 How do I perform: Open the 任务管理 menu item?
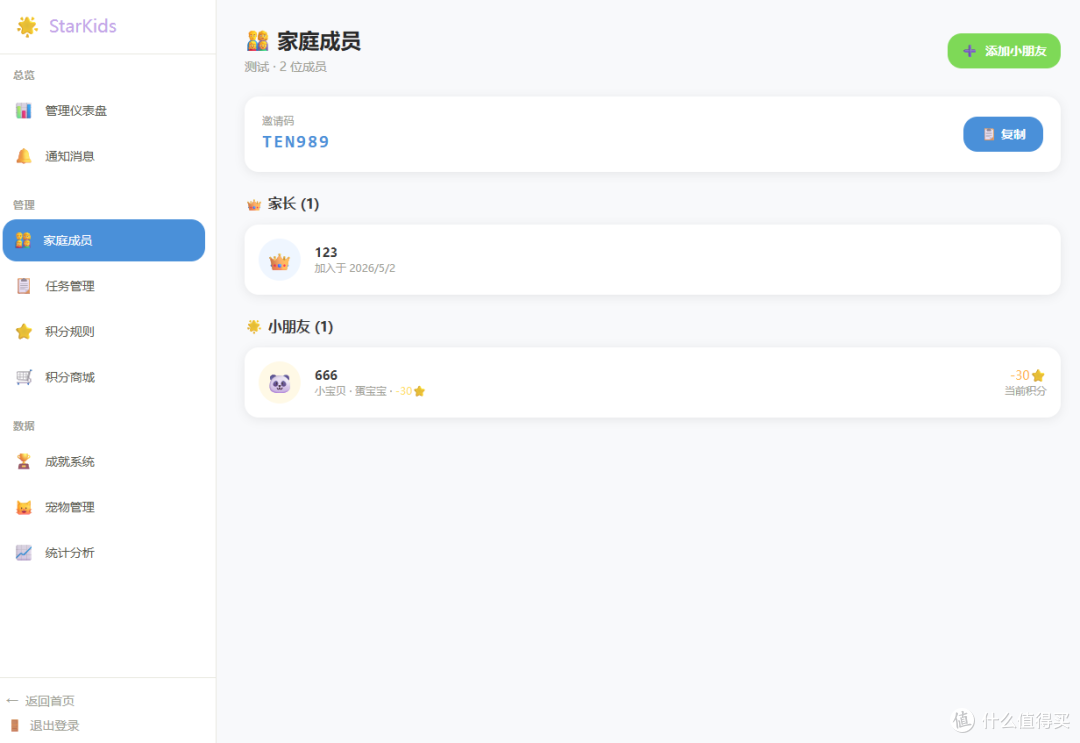tap(103, 286)
